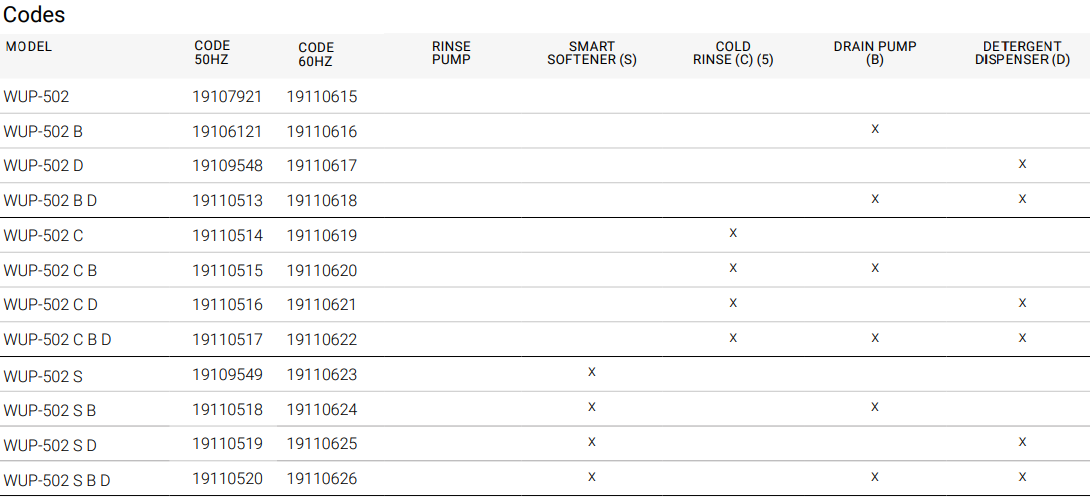Click the COLD RINSE (C) header
This screenshot has width=1090, height=502.
pyautogui.click(x=733, y=53)
